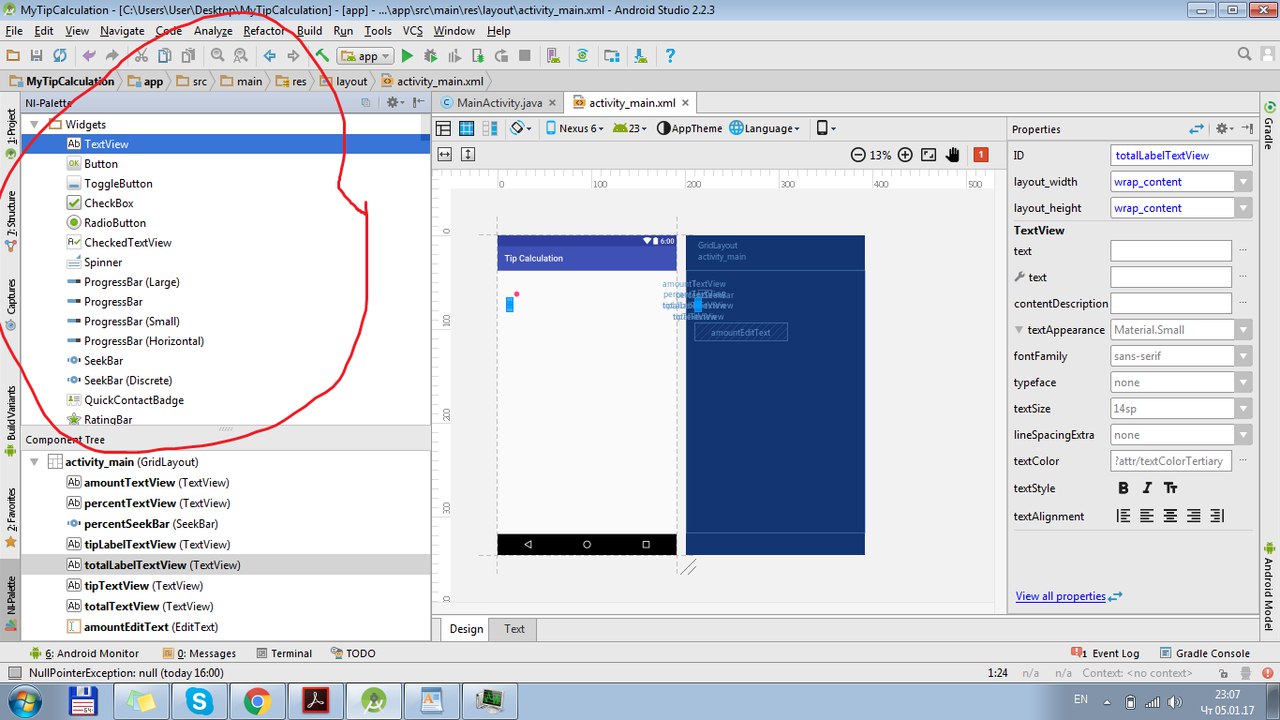Viewport: 1280px width, 720px height.
Task: Set textAlignment to center
Action: pyautogui.click(x=1170, y=516)
